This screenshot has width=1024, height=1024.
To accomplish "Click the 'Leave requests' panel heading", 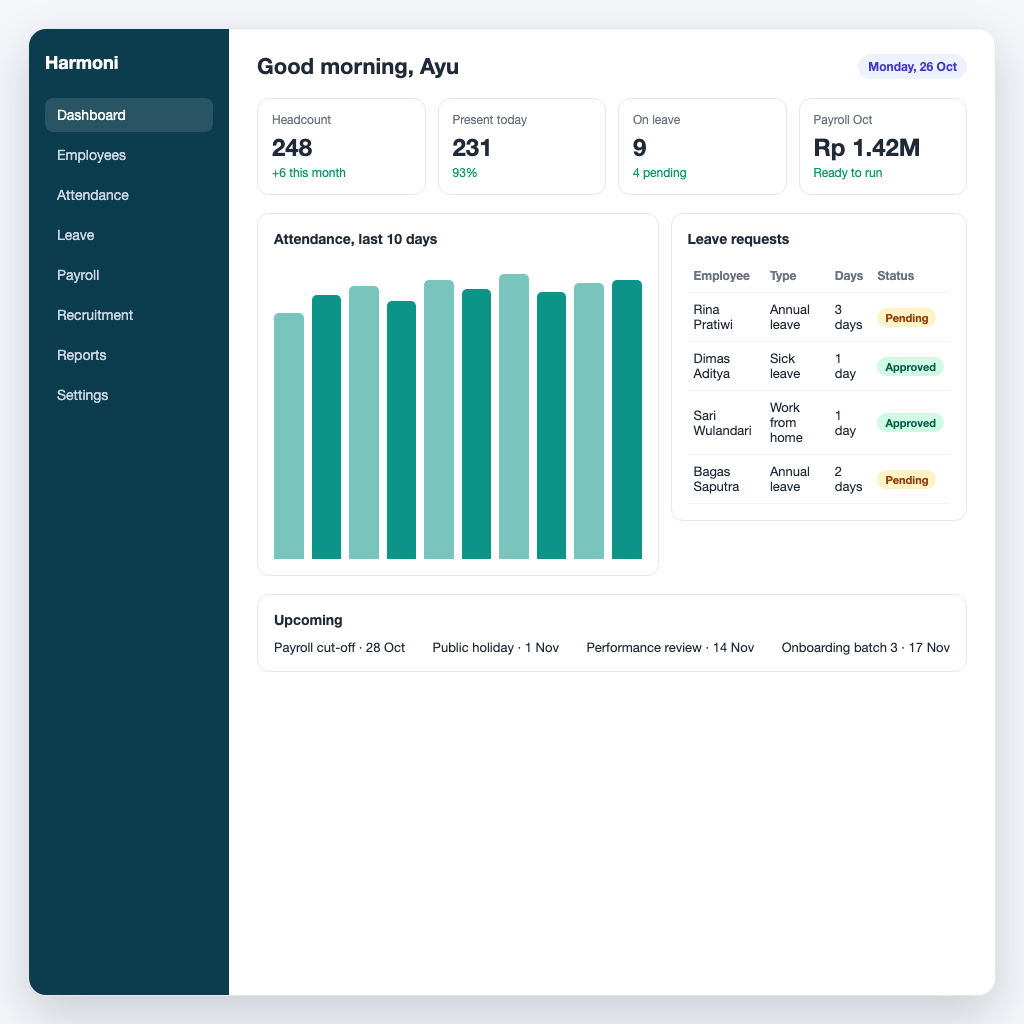I will (738, 239).
